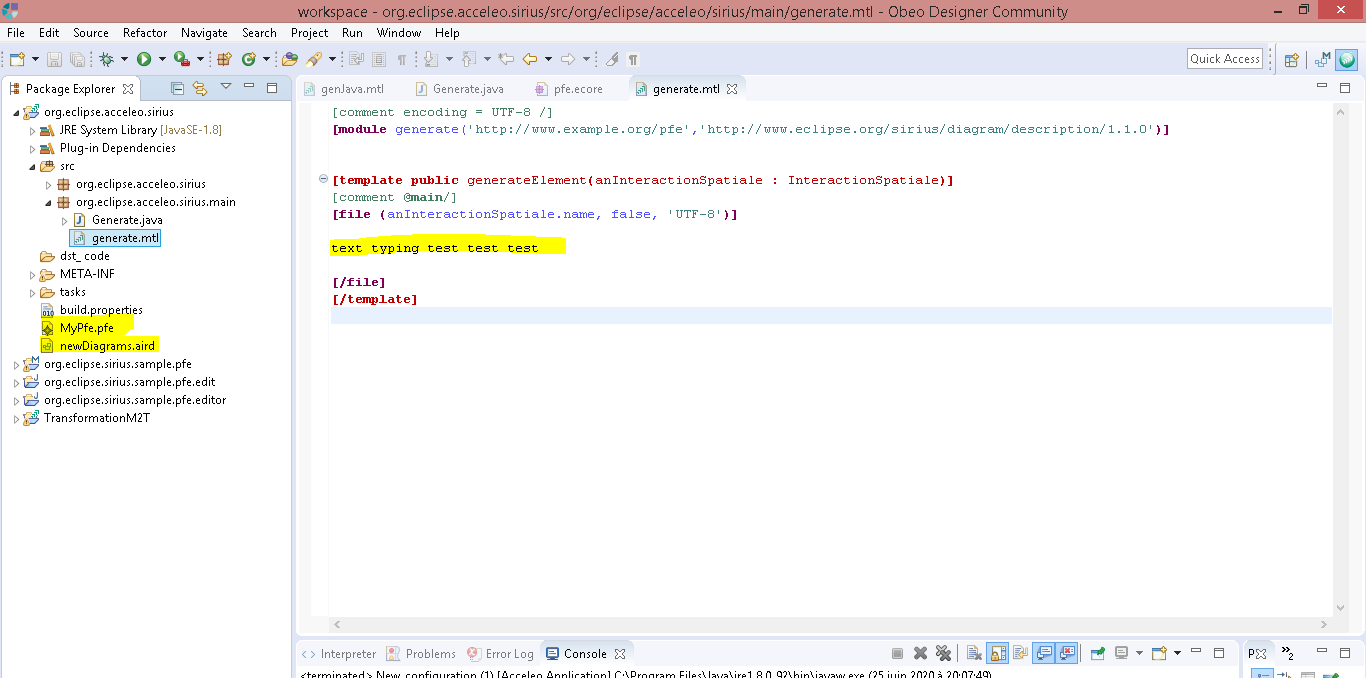Click the Next Annotation icon
Viewport: 1366px width, 678px height.
pyautogui.click(x=431, y=59)
